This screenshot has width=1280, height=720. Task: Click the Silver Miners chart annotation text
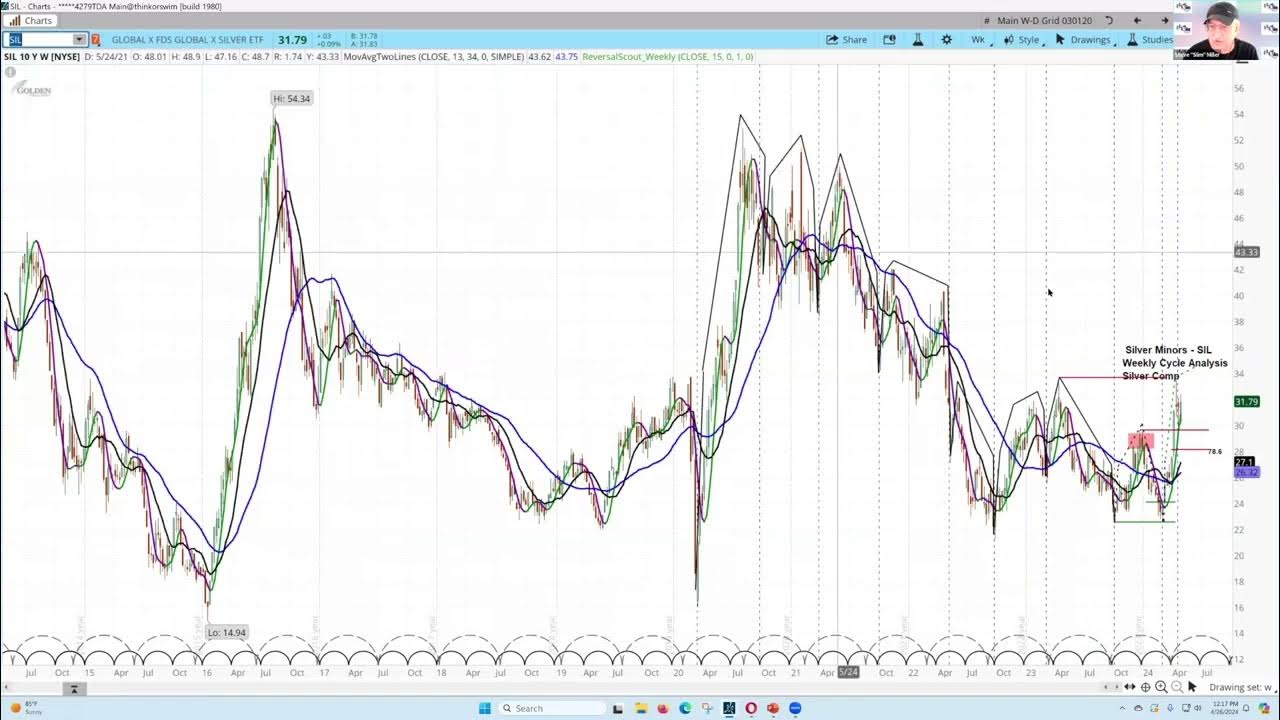point(1174,363)
